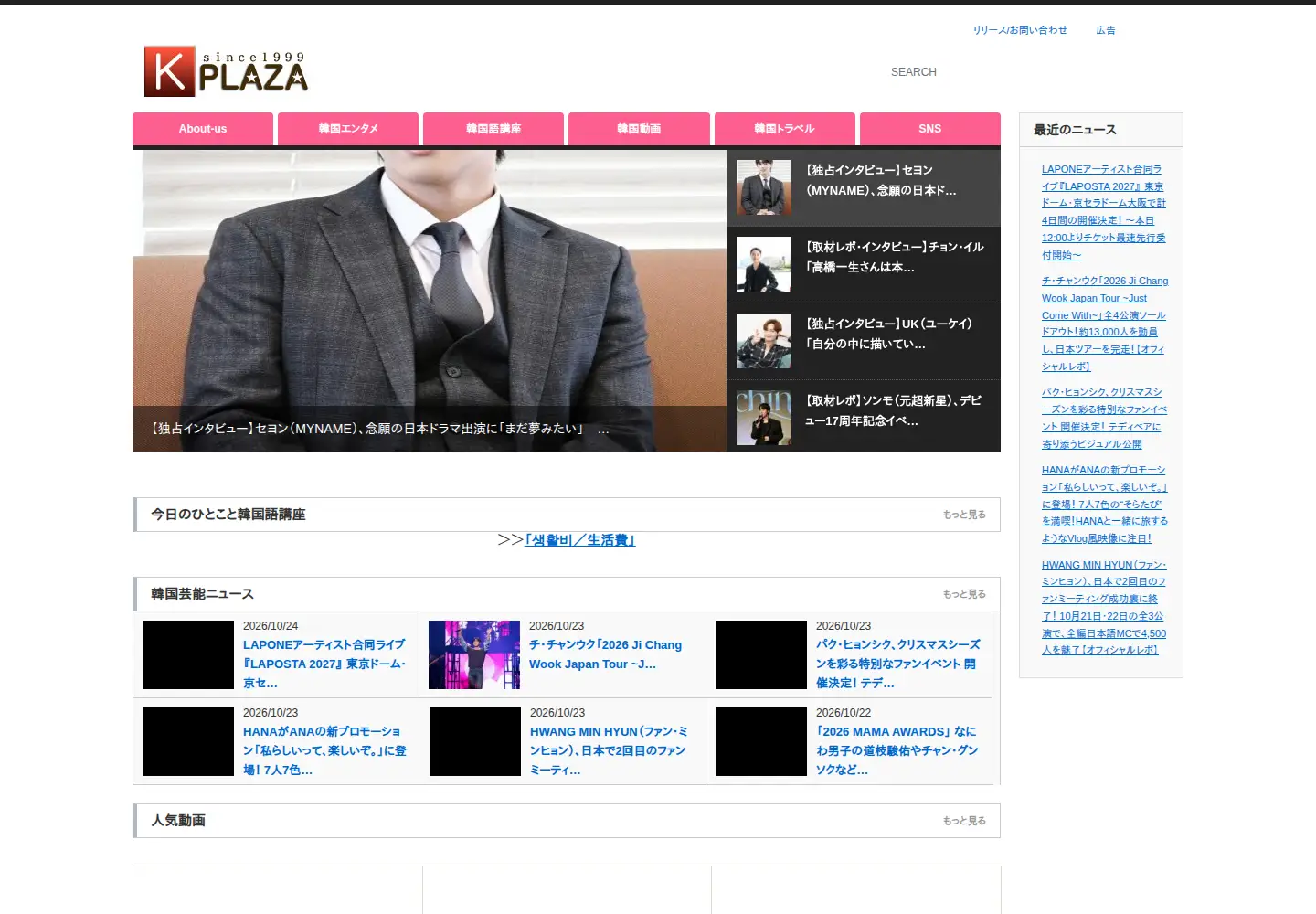Open sidebar link パク・ヒョンシク クリスマスシーズン
Image resolution: width=1316 pixels, height=914 pixels.
pos(1104,418)
